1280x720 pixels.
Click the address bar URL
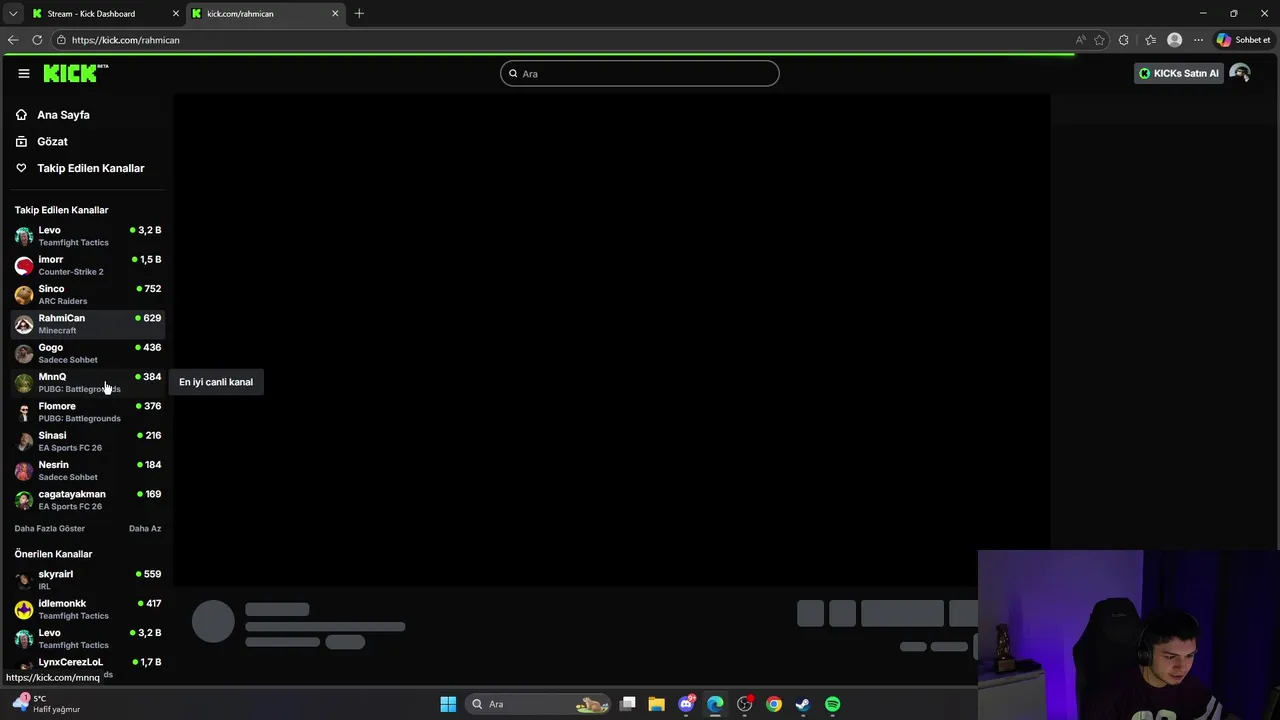pyautogui.click(x=126, y=40)
